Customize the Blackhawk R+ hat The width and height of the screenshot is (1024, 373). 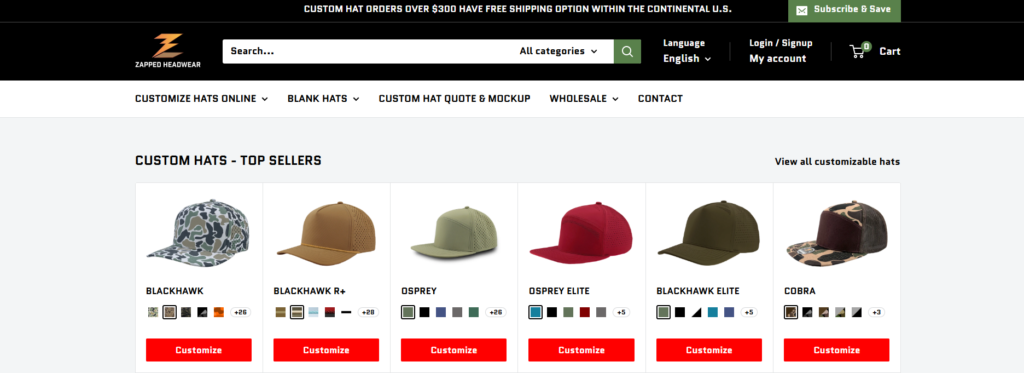click(x=326, y=350)
